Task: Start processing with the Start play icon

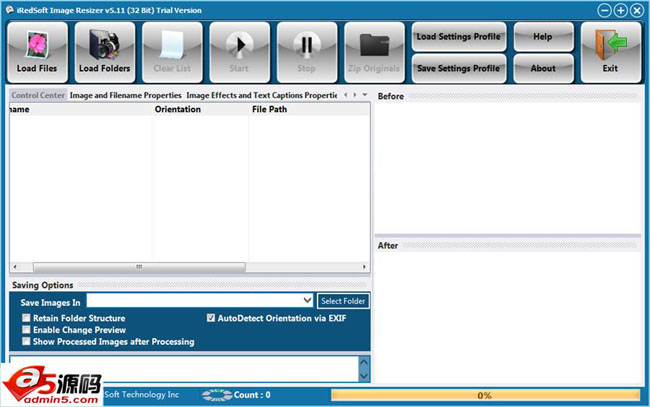Action: (239, 45)
